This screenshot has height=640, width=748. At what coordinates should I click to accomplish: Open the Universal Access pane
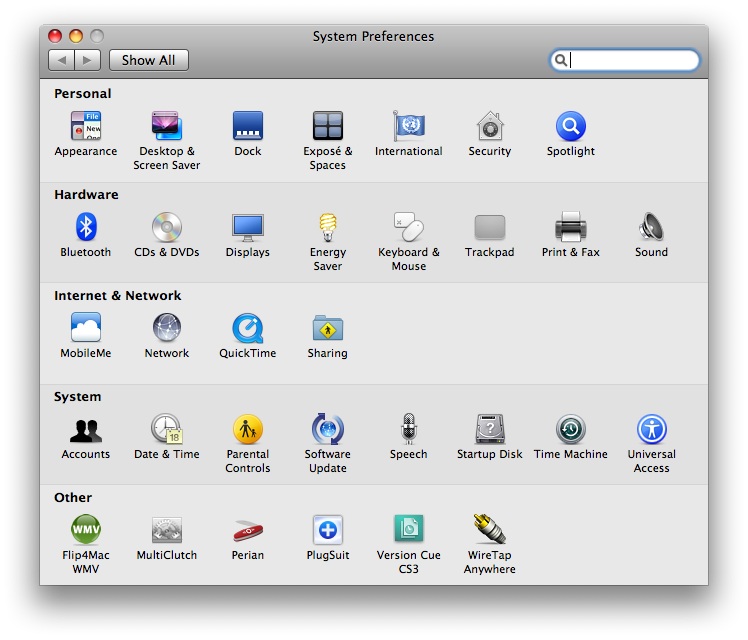(651, 430)
